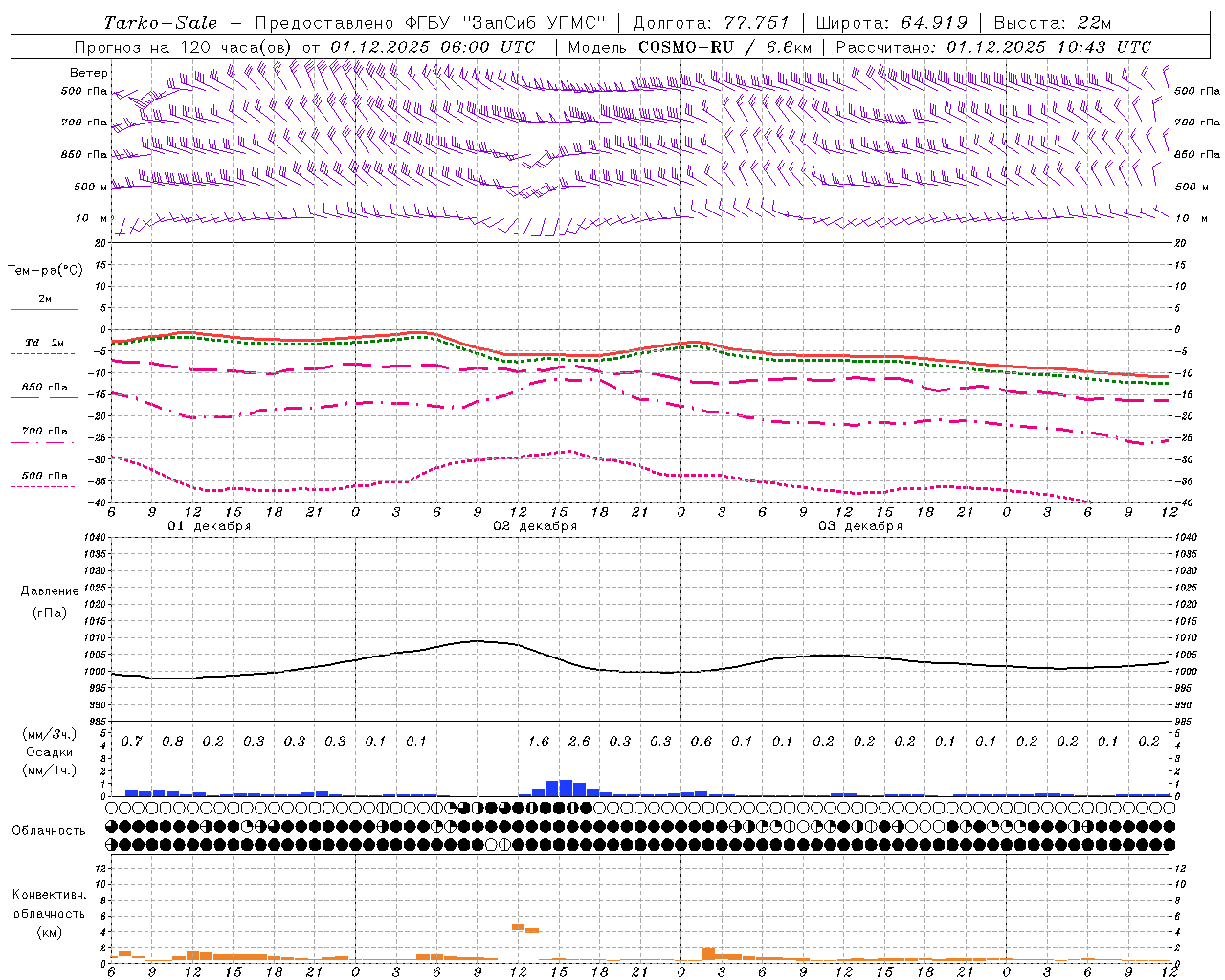The image size is (1225, 980).
Task: Click the "0.7" precipitation total value
Action: coord(131,742)
